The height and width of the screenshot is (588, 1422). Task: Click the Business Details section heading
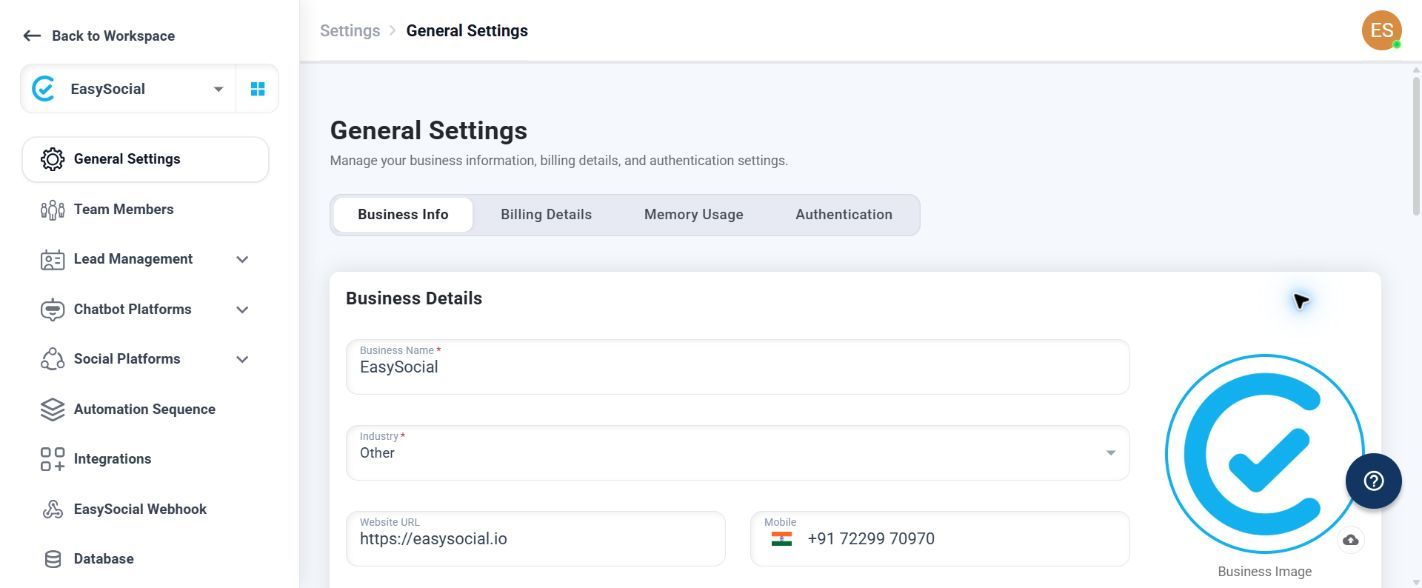(x=414, y=298)
